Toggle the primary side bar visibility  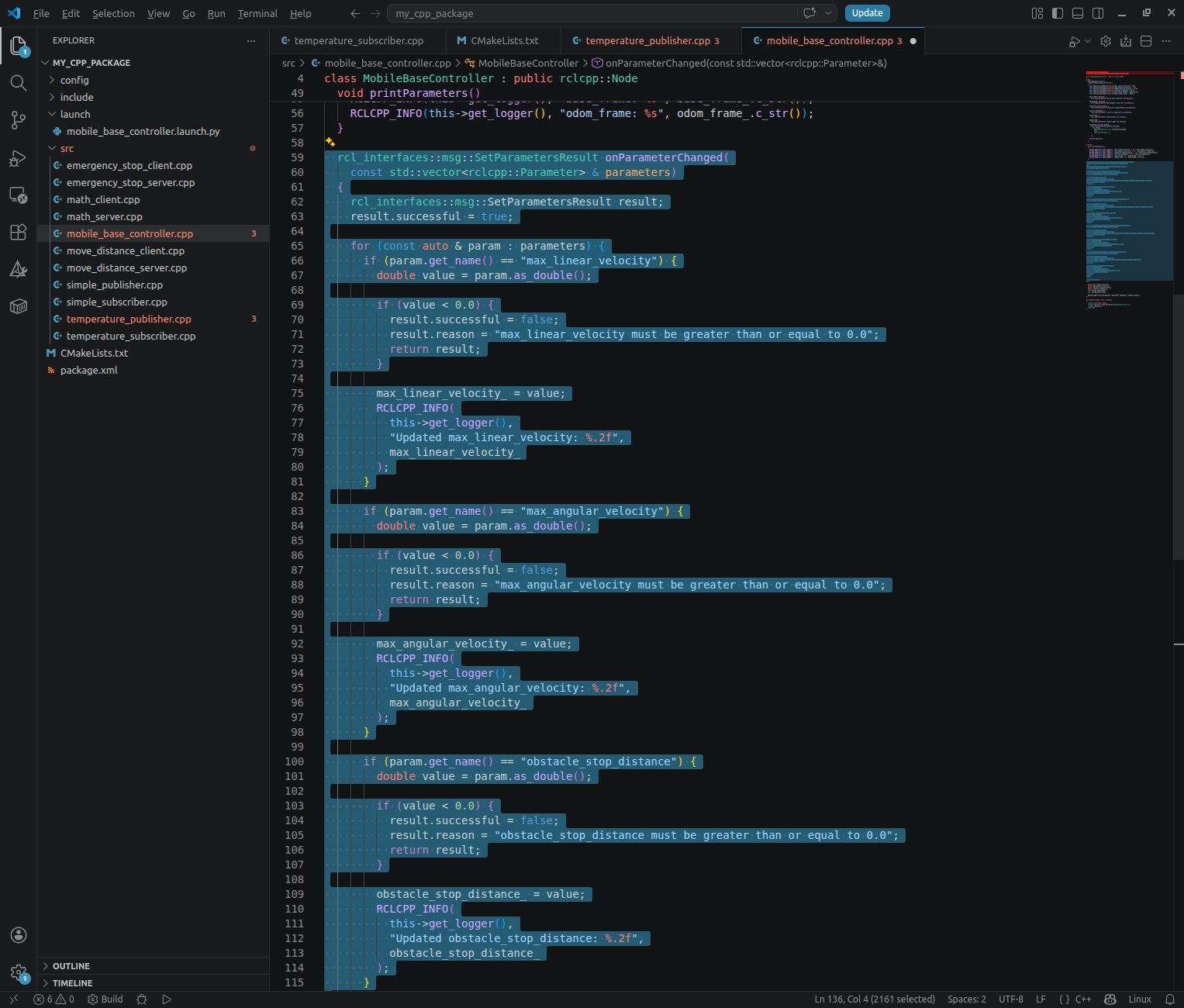1058,13
